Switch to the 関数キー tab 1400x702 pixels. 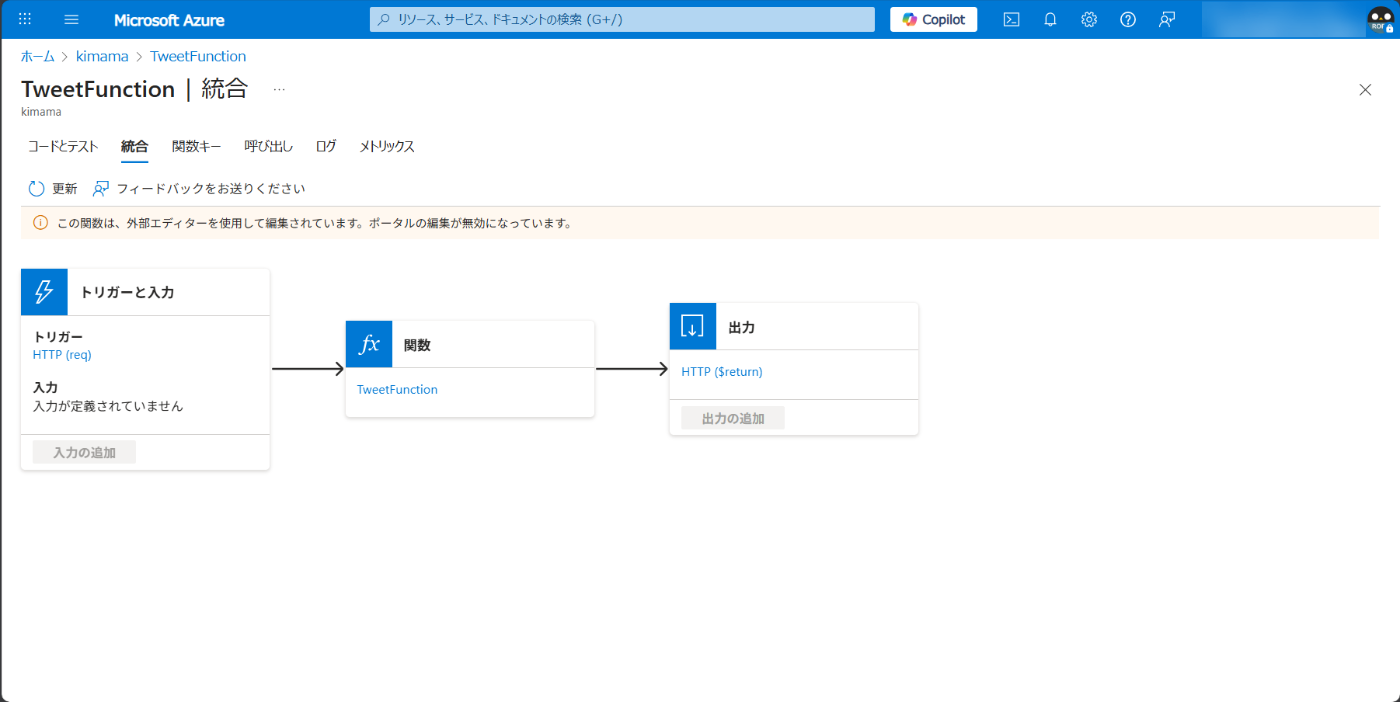click(197, 146)
